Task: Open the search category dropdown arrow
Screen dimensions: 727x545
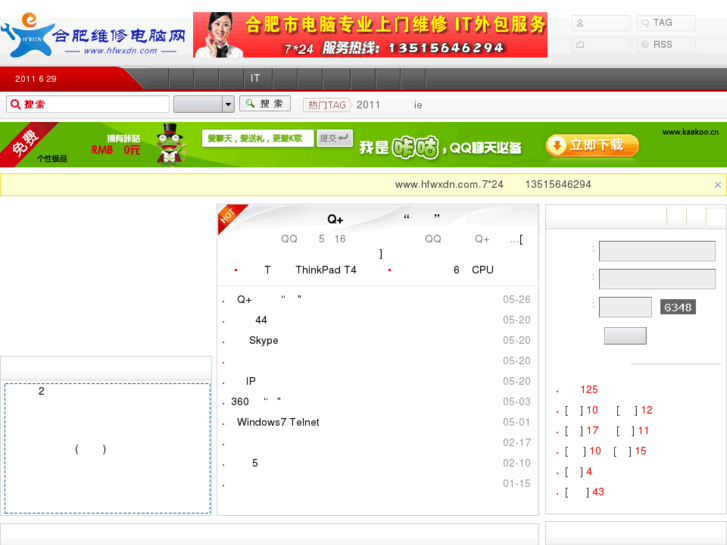Action: point(228,104)
